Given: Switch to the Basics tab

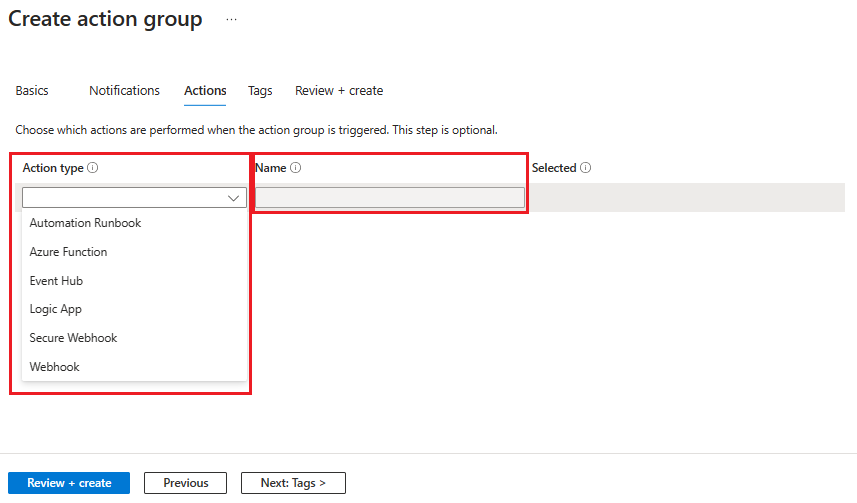Looking at the screenshot, I should coord(32,91).
